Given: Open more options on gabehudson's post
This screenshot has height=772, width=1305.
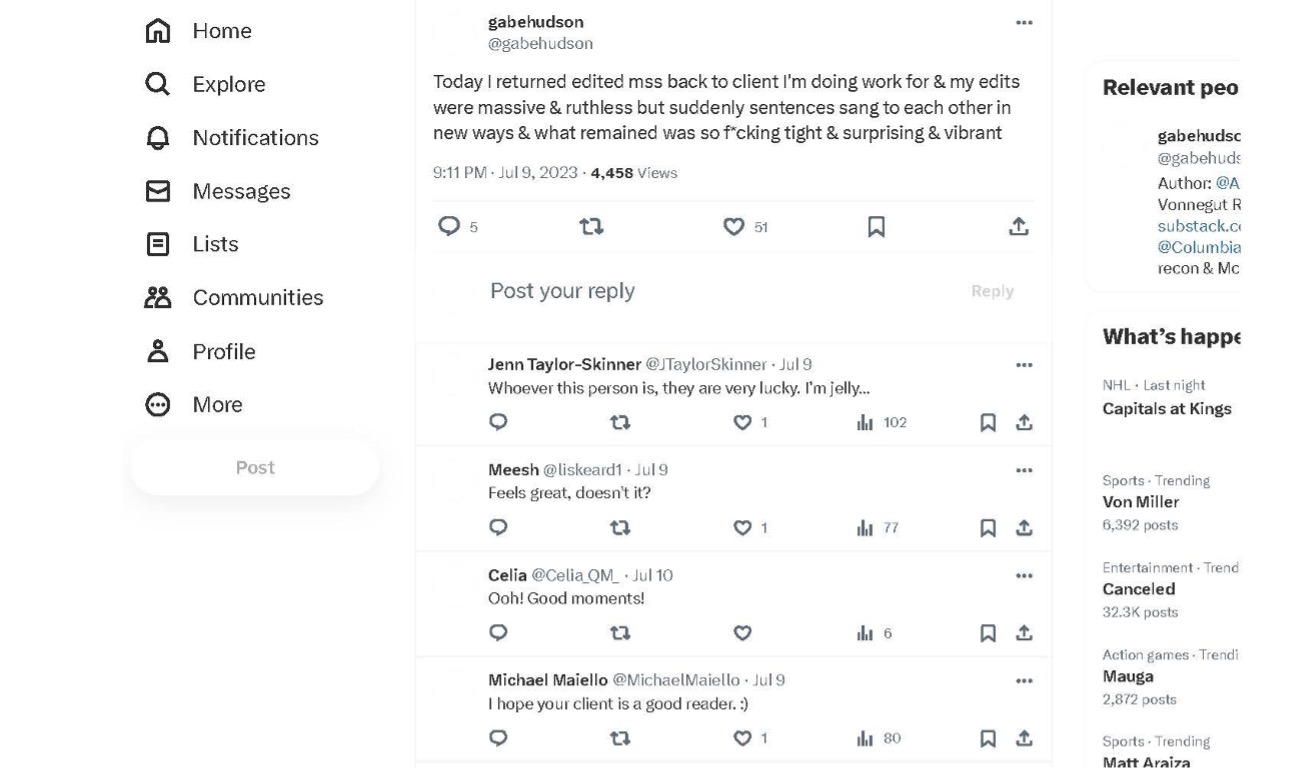Looking at the screenshot, I should tap(1024, 22).
